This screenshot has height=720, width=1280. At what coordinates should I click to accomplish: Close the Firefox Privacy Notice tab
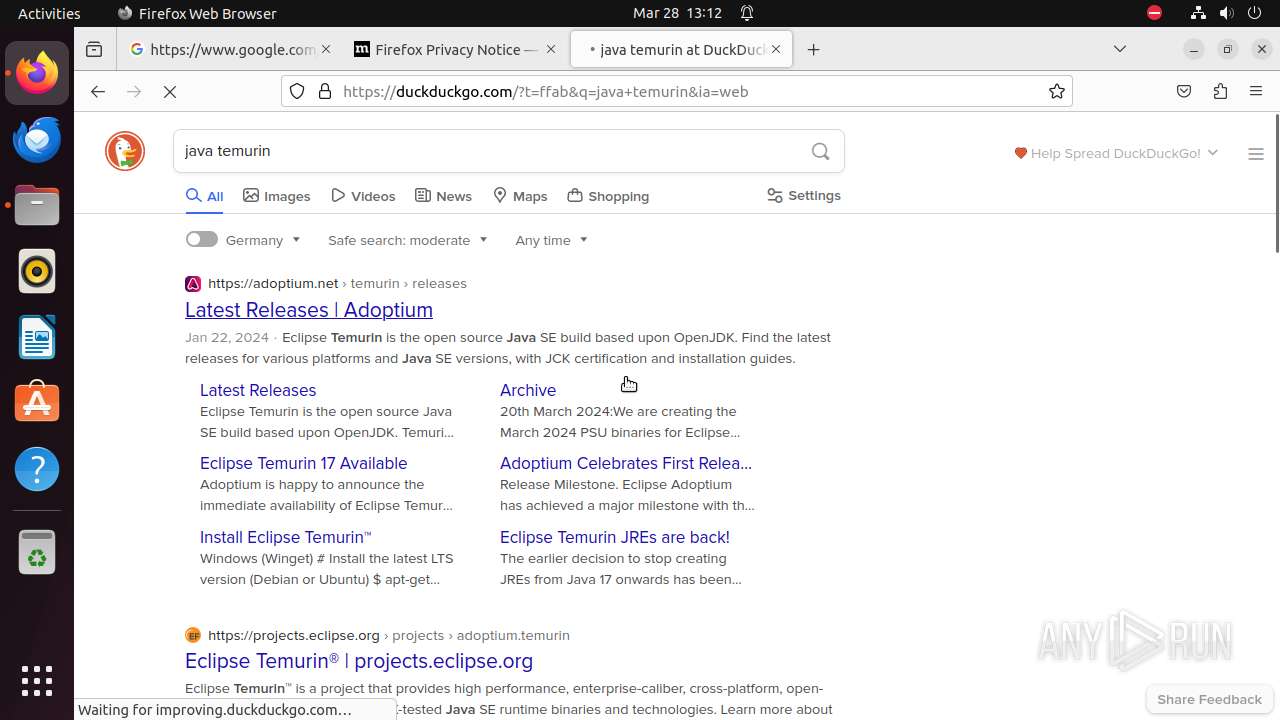tap(549, 49)
